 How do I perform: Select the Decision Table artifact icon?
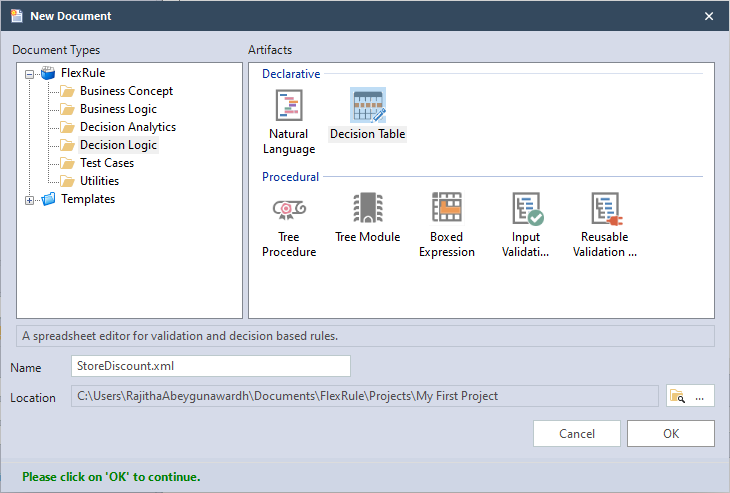[x=368, y=105]
